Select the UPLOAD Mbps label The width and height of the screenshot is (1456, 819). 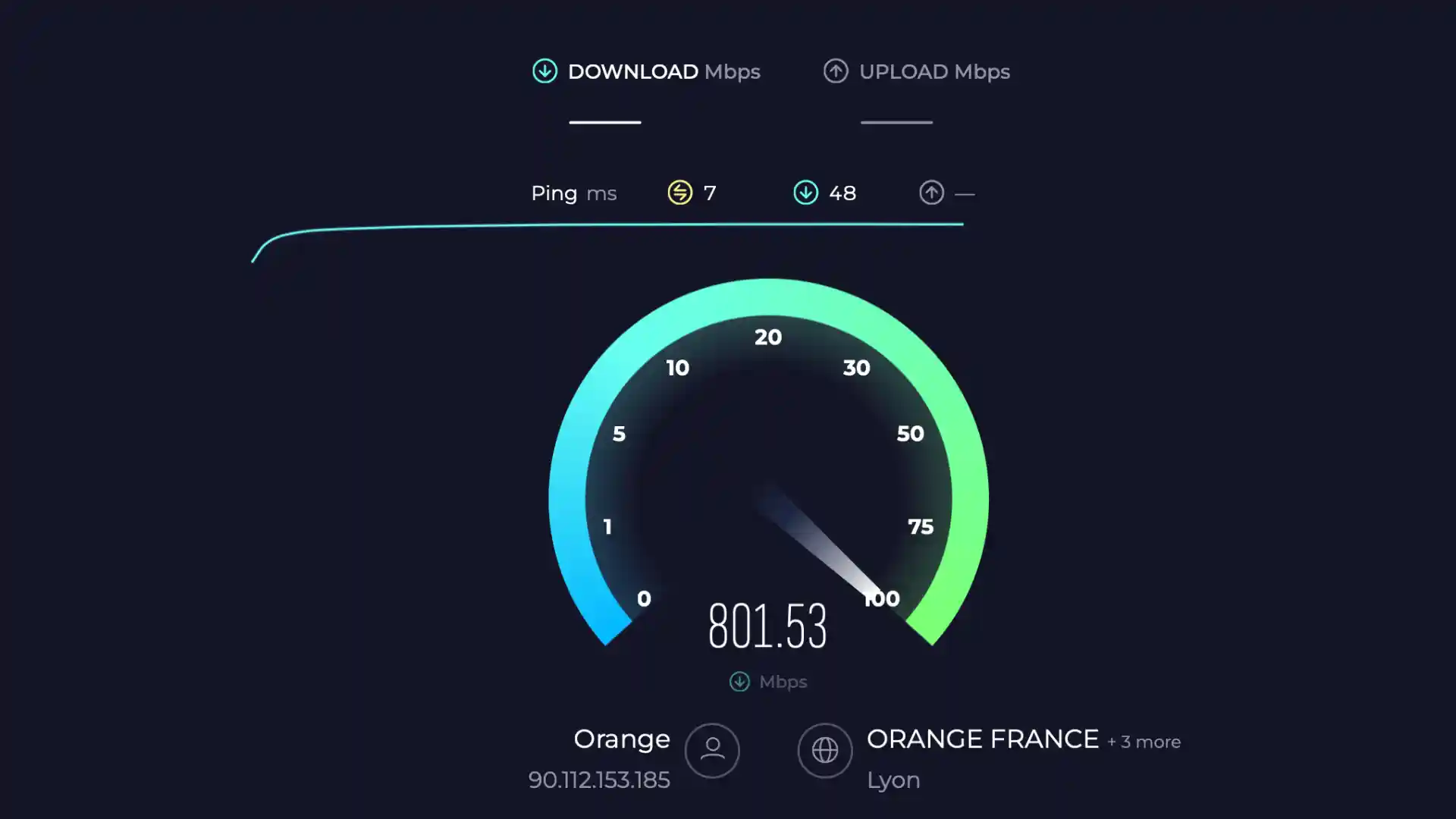[934, 71]
